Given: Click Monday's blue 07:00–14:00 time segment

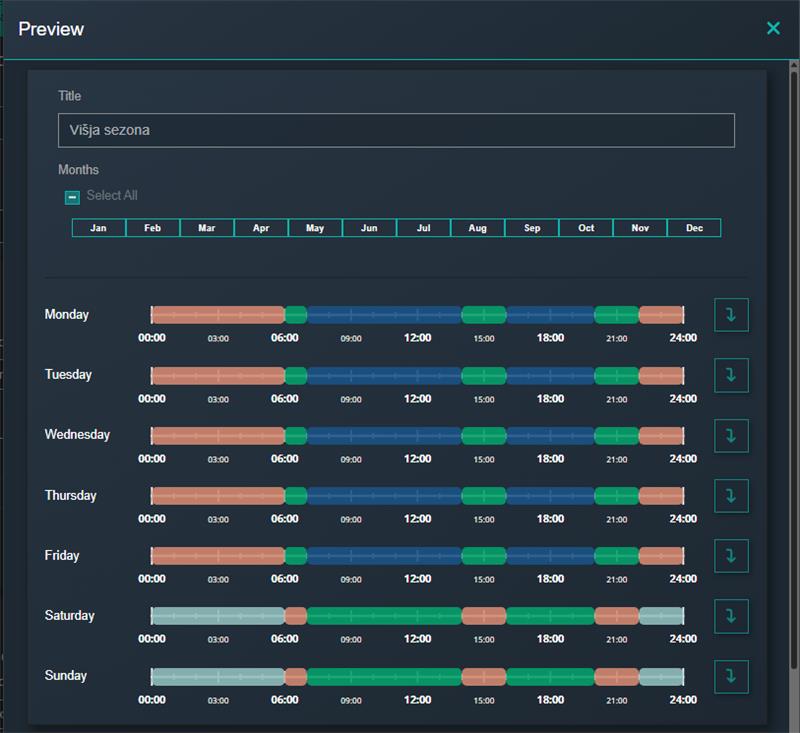Looking at the screenshot, I should (x=384, y=315).
